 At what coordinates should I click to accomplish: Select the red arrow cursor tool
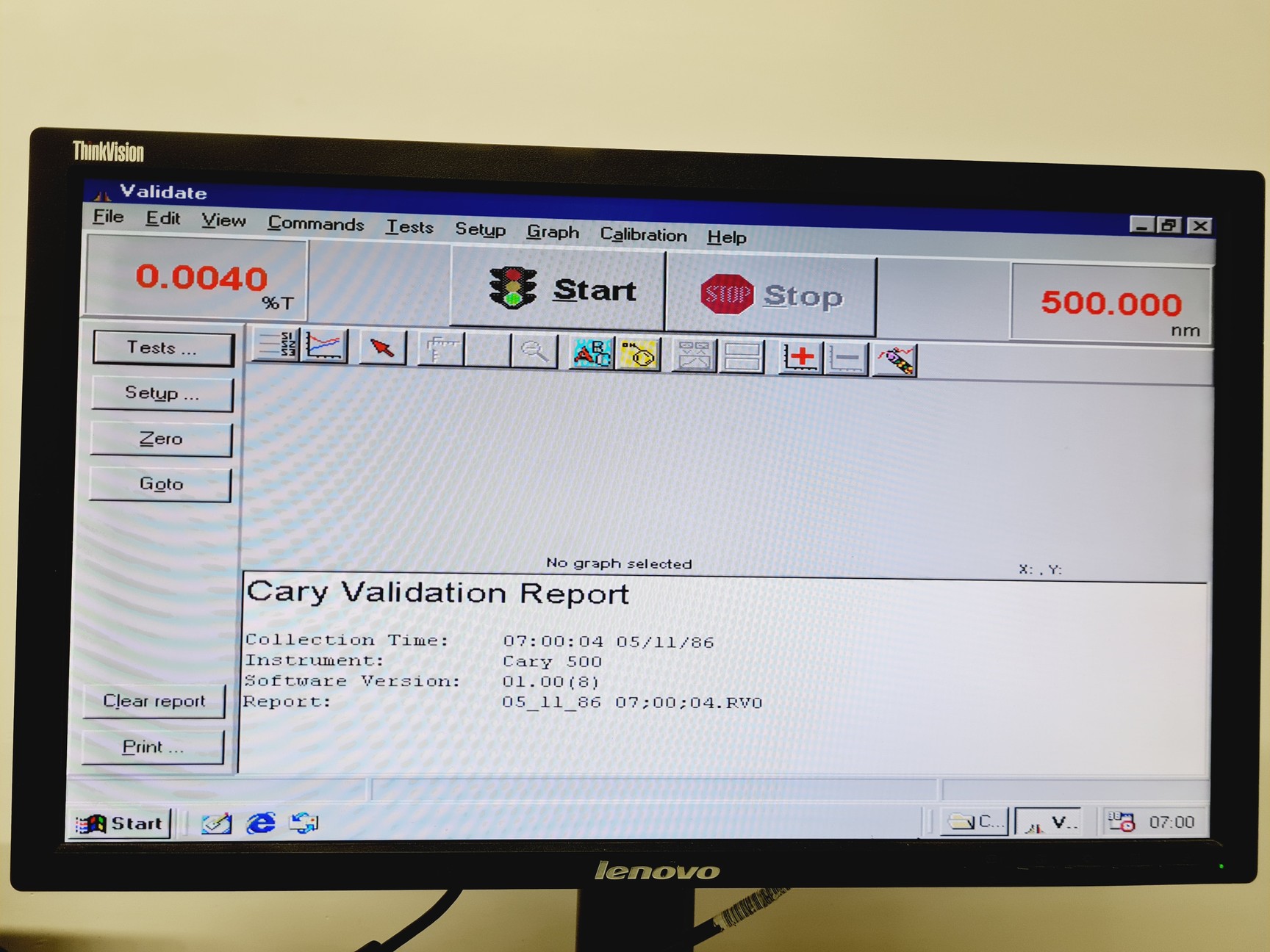tap(382, 347)
